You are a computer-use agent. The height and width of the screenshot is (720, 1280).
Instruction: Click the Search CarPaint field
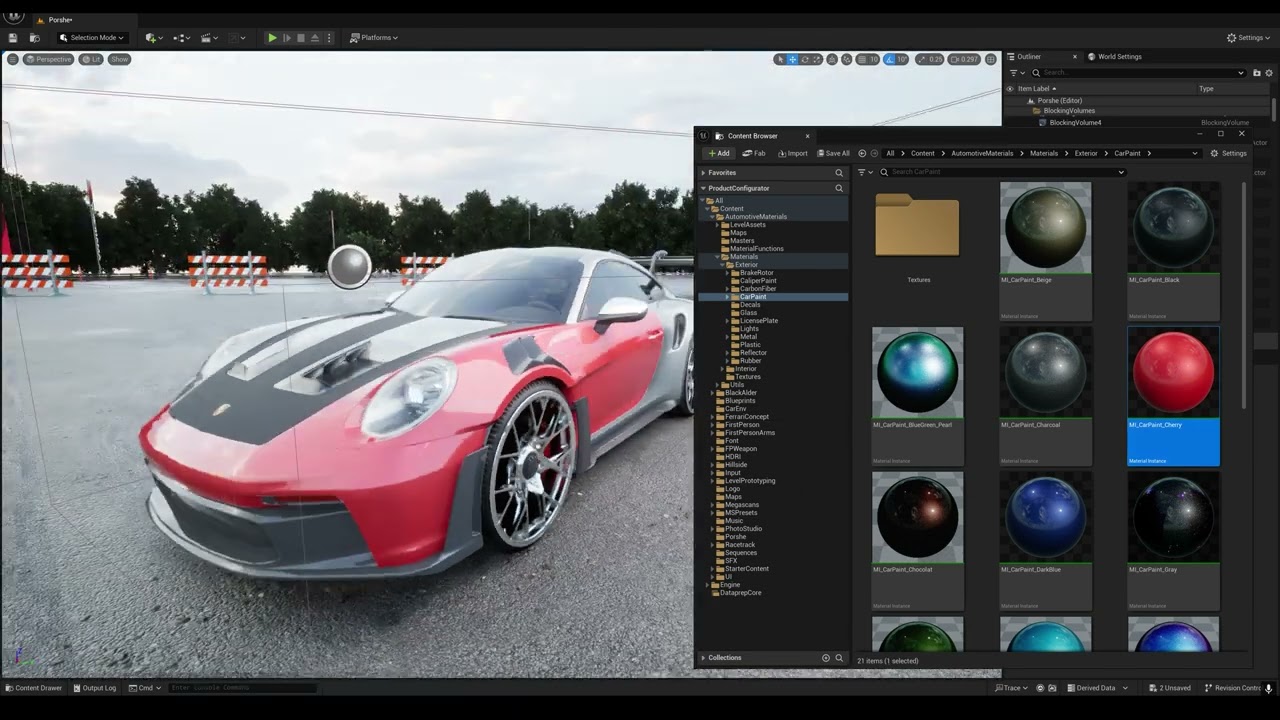pos(1003,172)
